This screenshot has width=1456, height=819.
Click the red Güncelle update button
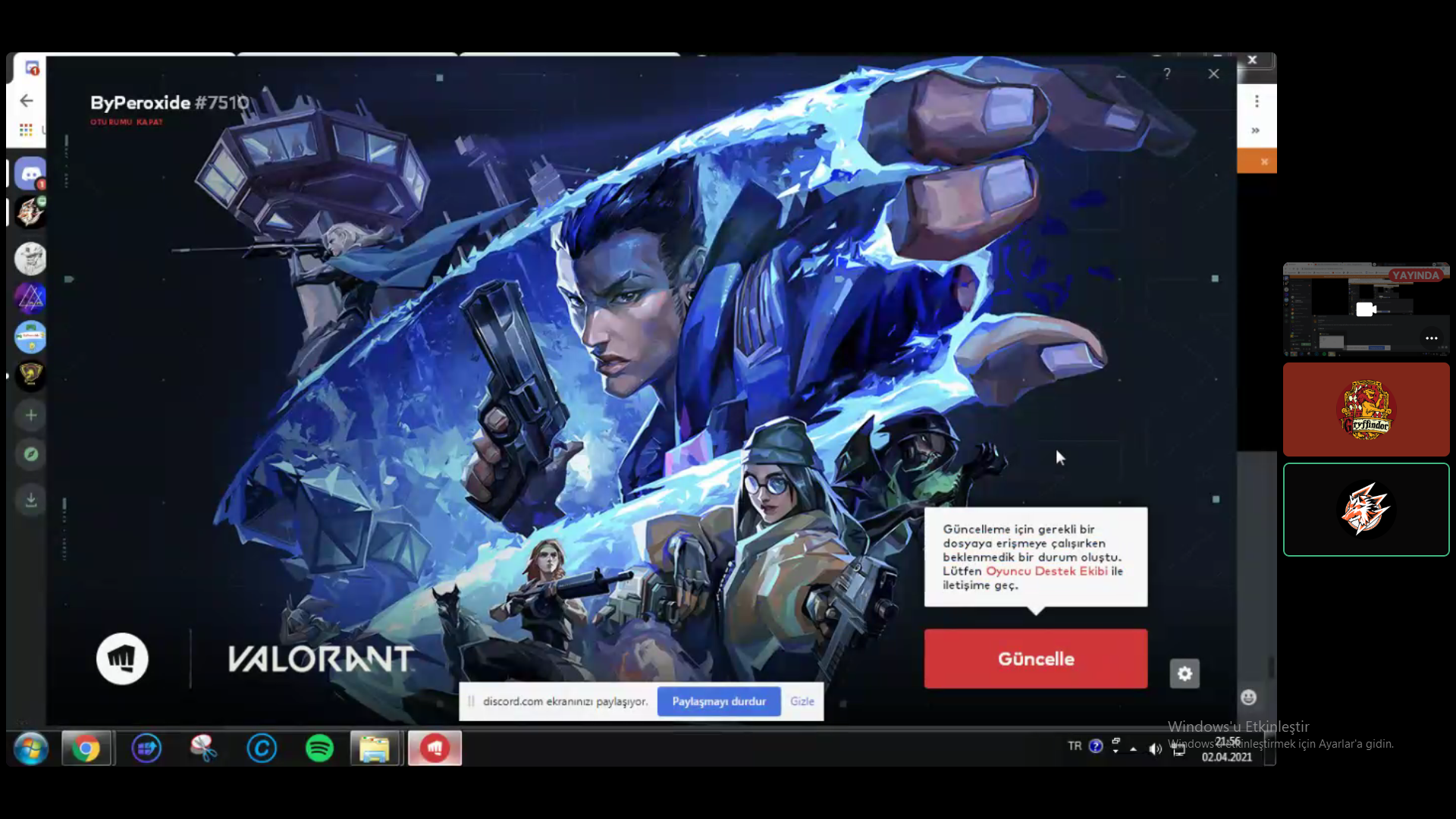pos(1035,658)
